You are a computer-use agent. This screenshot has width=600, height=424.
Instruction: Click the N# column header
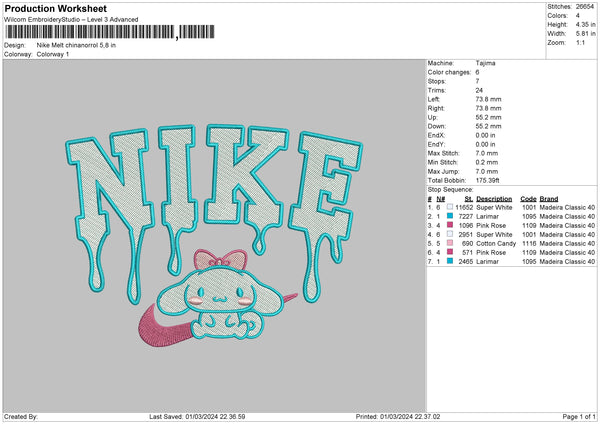coord(440,199)
